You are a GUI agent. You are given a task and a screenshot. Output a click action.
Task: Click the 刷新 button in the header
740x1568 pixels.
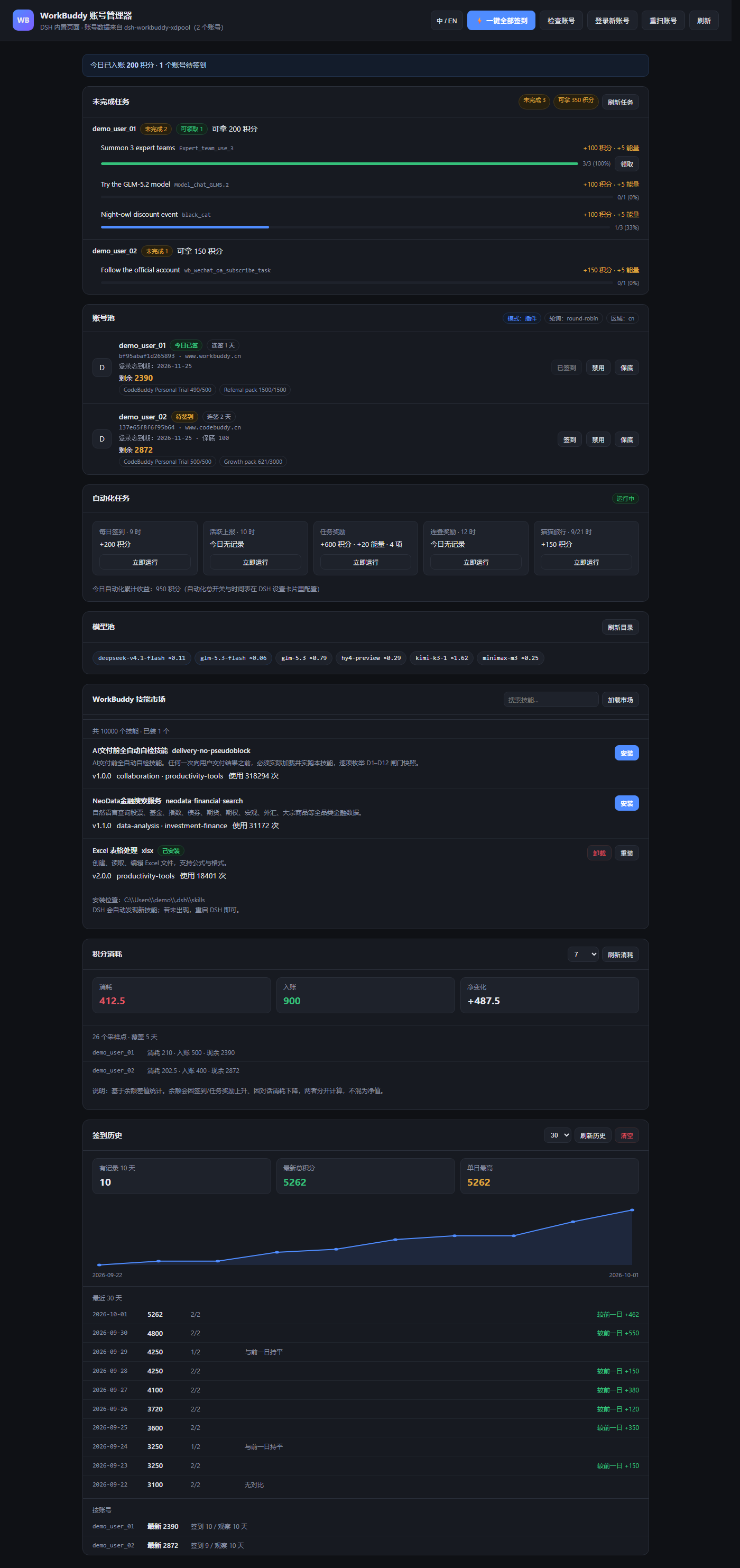(x=704, y=21)
